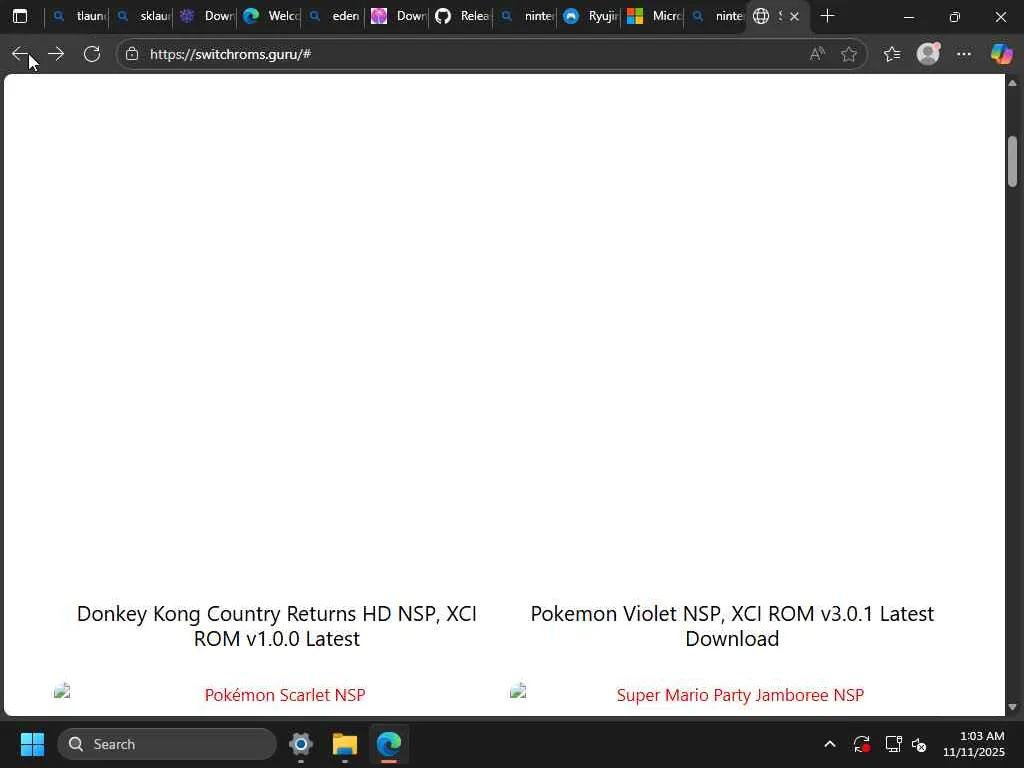Click the scrollbar up arrow

click(x=1012, y=83)
